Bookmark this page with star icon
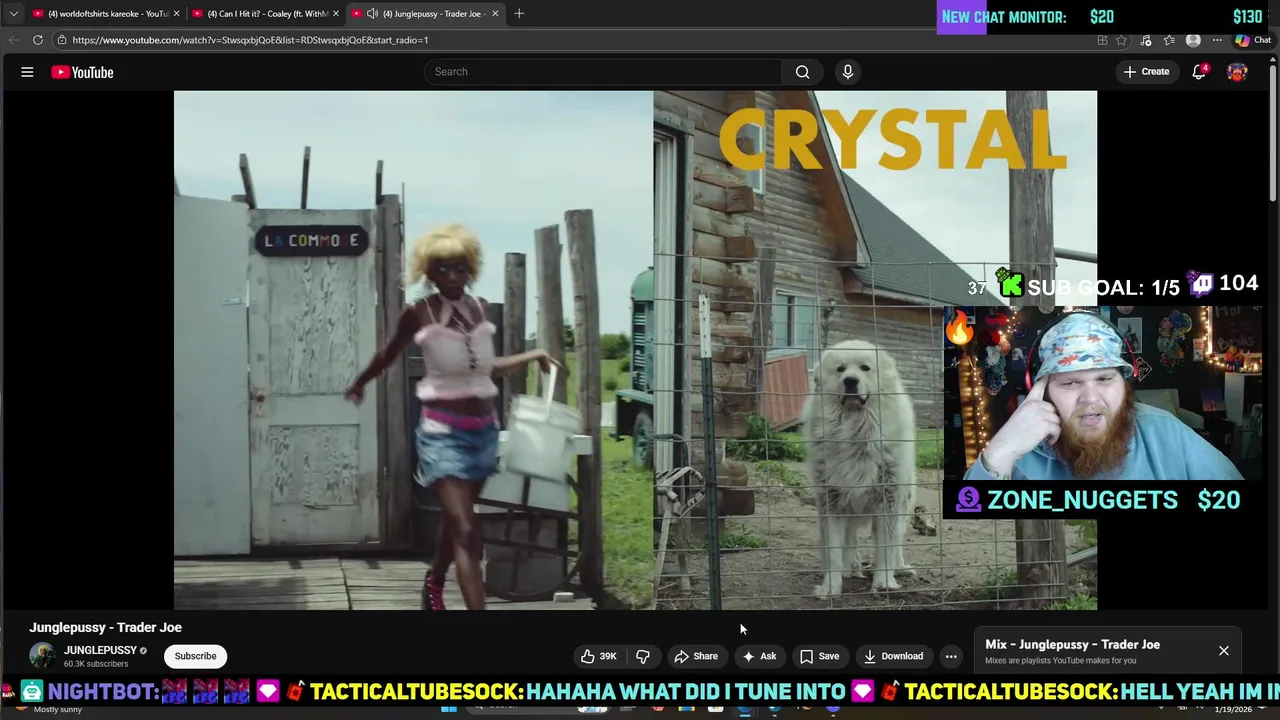1280x720 pixels. tap(1121, 40)
